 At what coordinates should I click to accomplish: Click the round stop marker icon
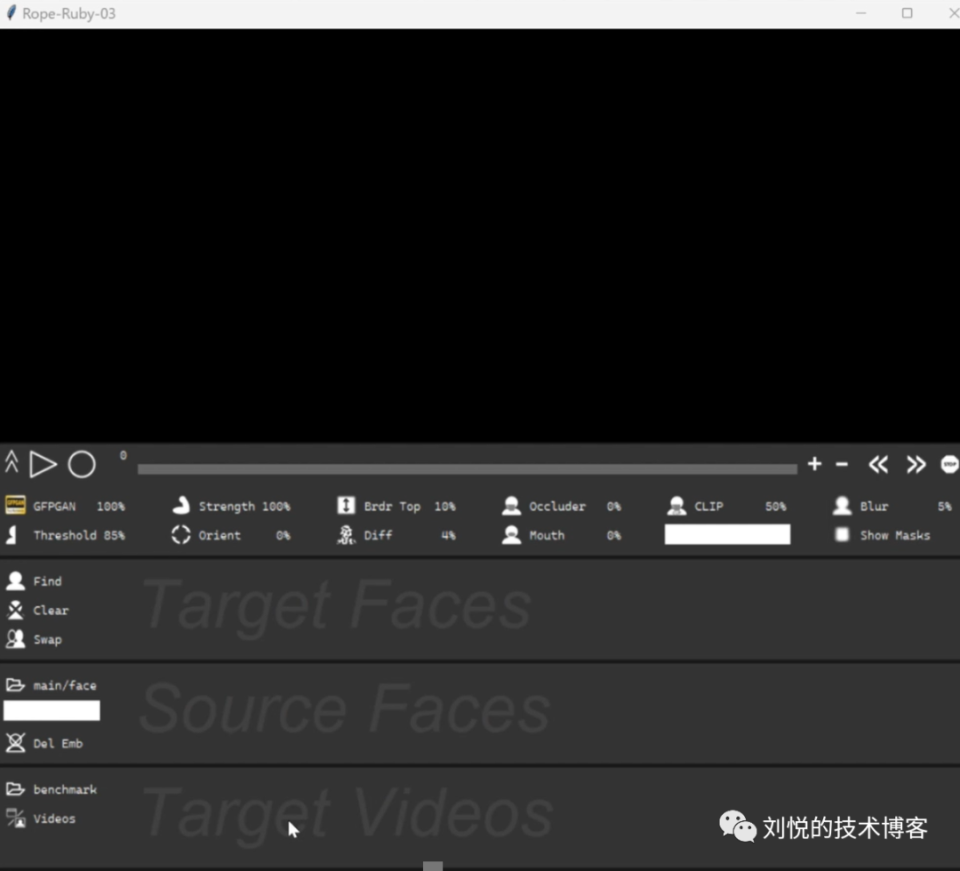[x=950, y=465]
